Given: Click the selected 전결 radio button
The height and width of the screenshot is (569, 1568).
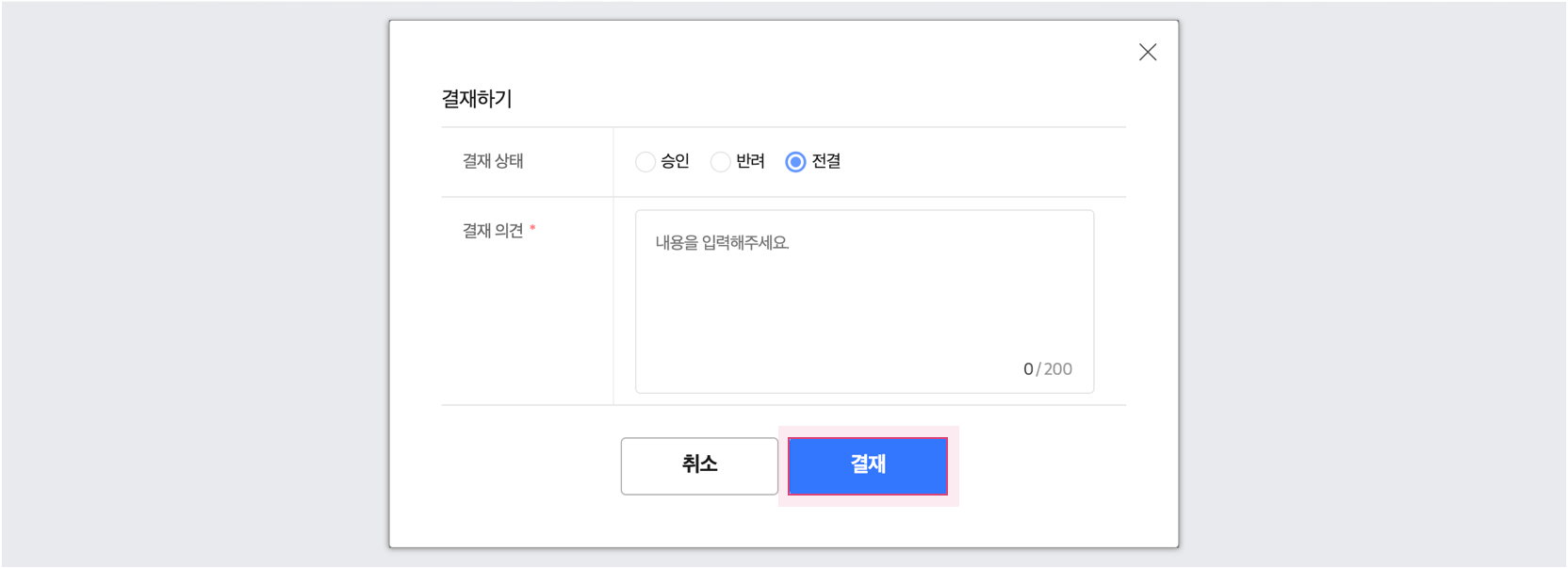Looking at the screenshot, I should click(x=795, y=162).
